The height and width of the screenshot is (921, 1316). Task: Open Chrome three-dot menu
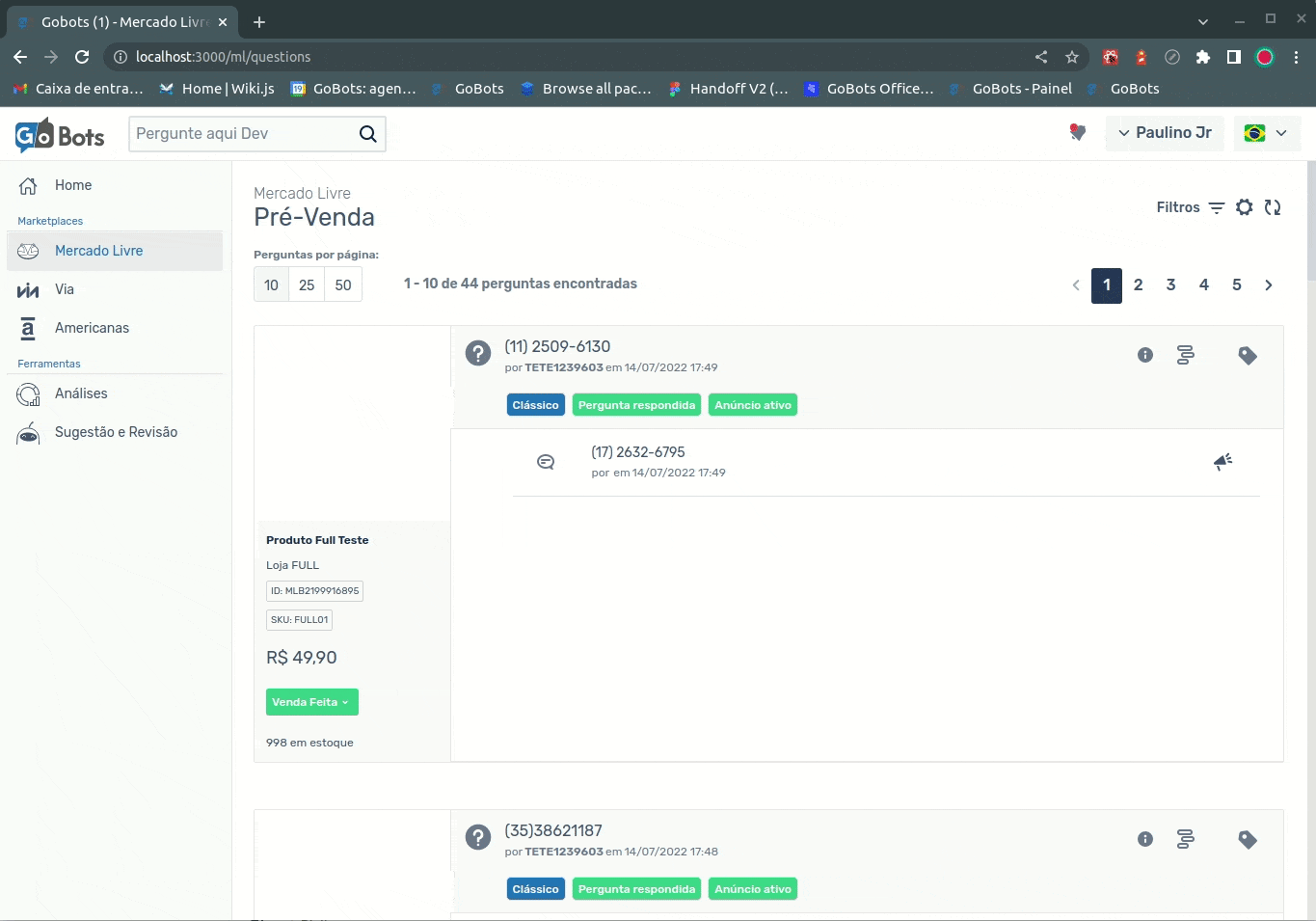point(1297,57)
